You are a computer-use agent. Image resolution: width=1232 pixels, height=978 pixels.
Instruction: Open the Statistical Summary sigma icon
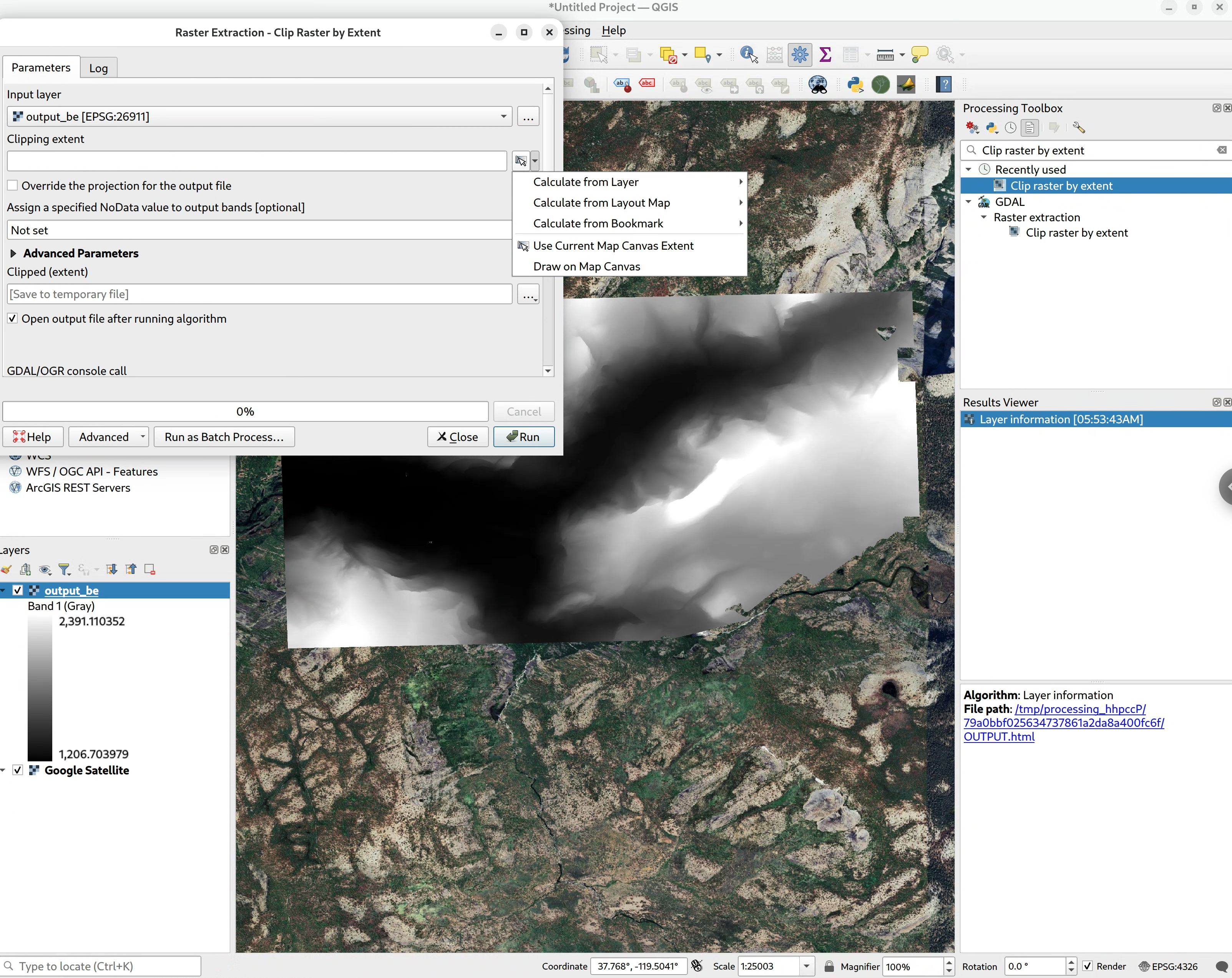(x=825, y=55)
